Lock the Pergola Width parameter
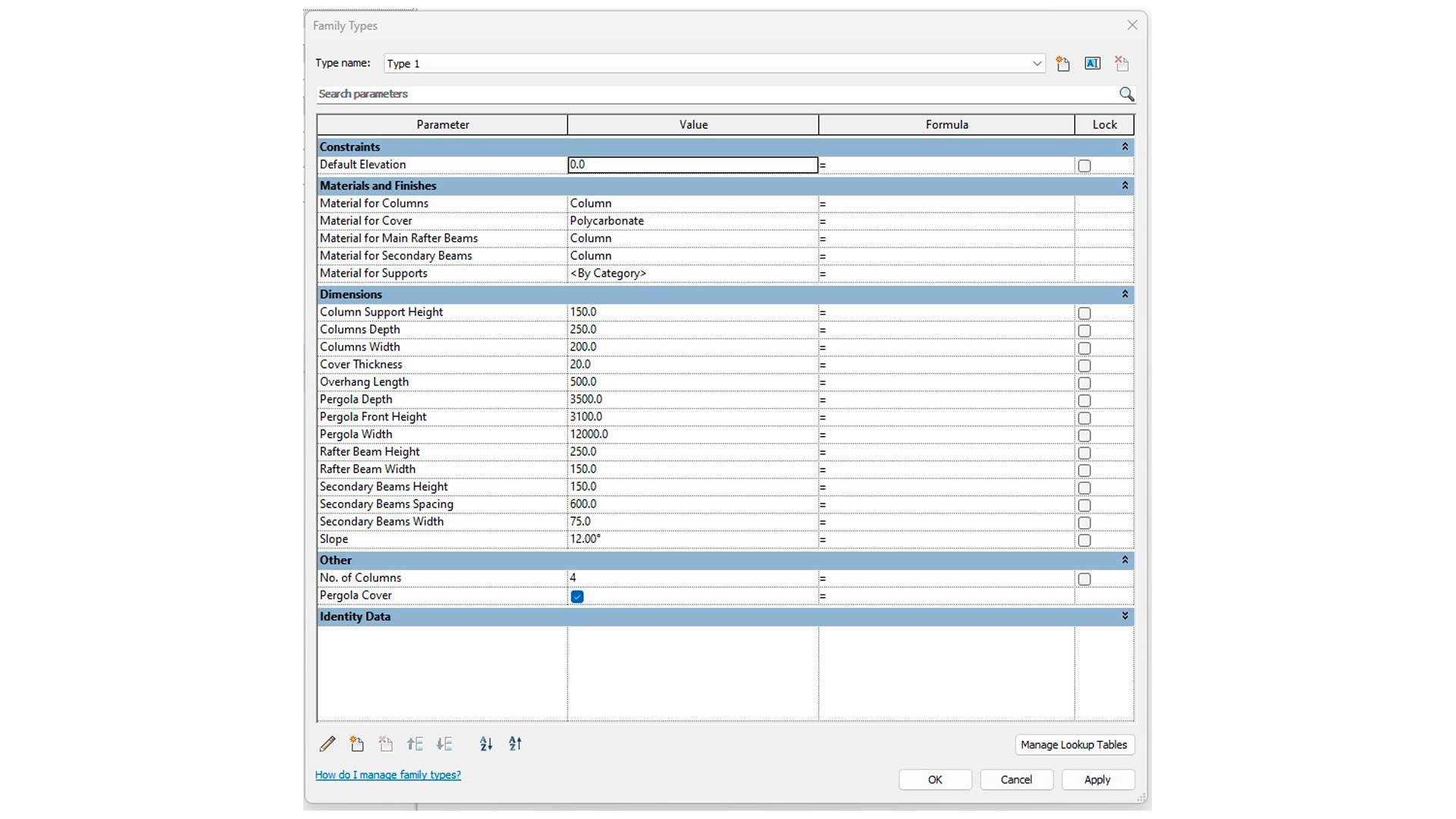1456x819 pixels. tap(1084, 435)
